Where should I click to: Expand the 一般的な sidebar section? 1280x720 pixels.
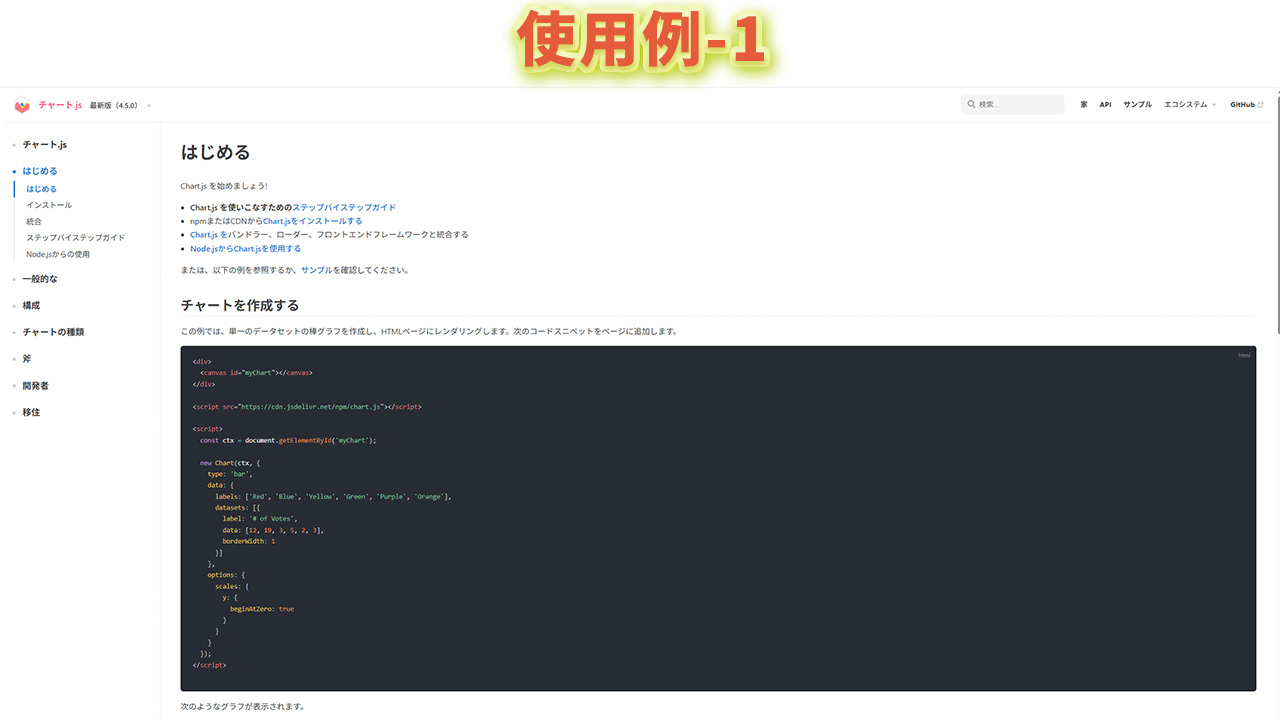click(40, 279)
